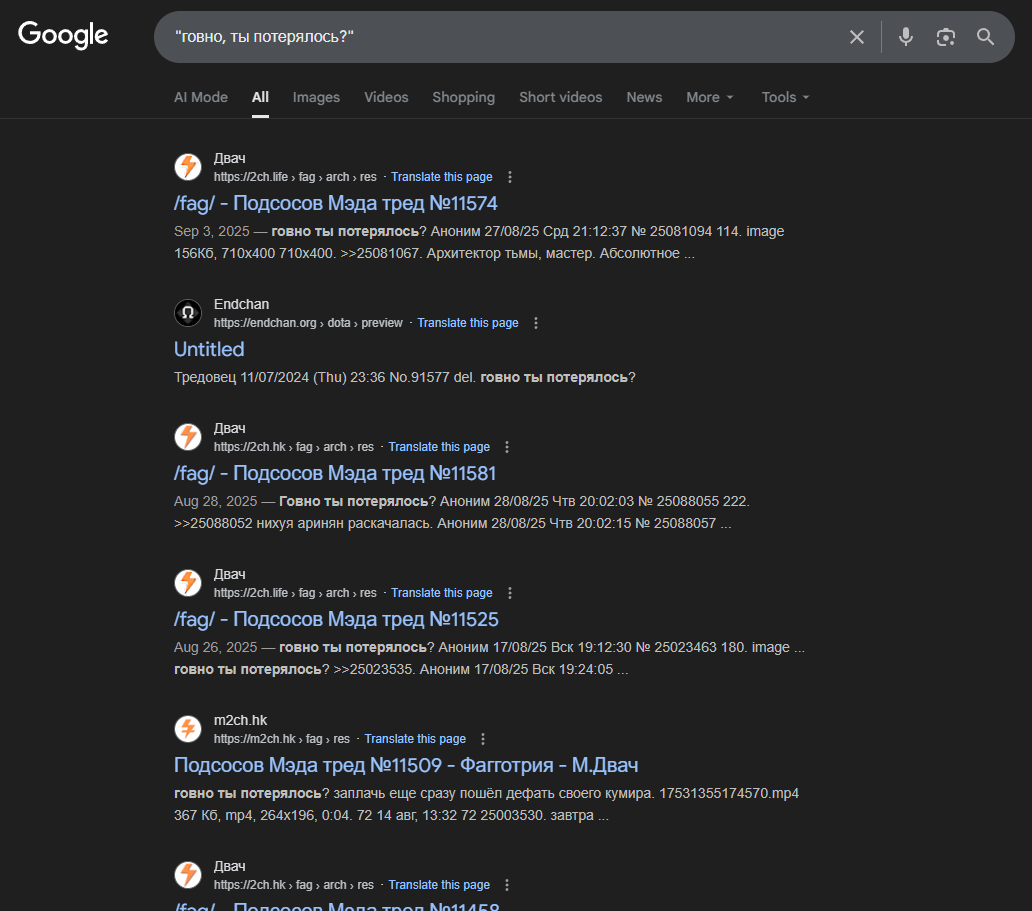
Task: Open М.Двач result тред №11509
Action: 406,766
